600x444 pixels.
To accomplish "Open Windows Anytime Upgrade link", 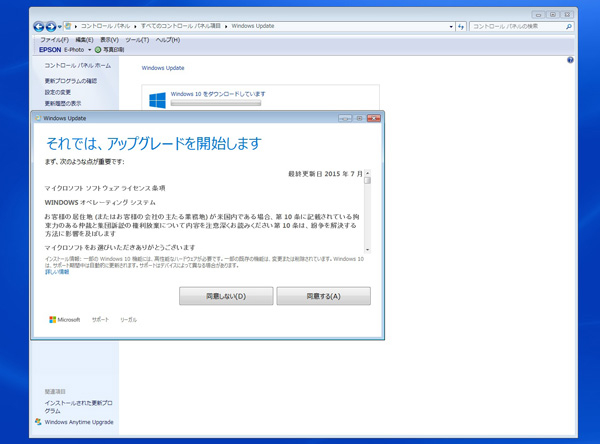I will click(x=79, y=422).
